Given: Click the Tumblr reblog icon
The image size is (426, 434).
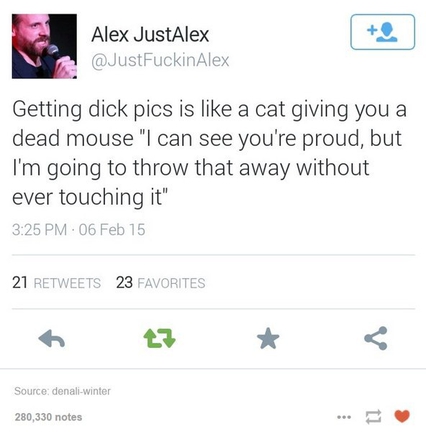Looking at the screenshot, I should click(x=373, y=417).
